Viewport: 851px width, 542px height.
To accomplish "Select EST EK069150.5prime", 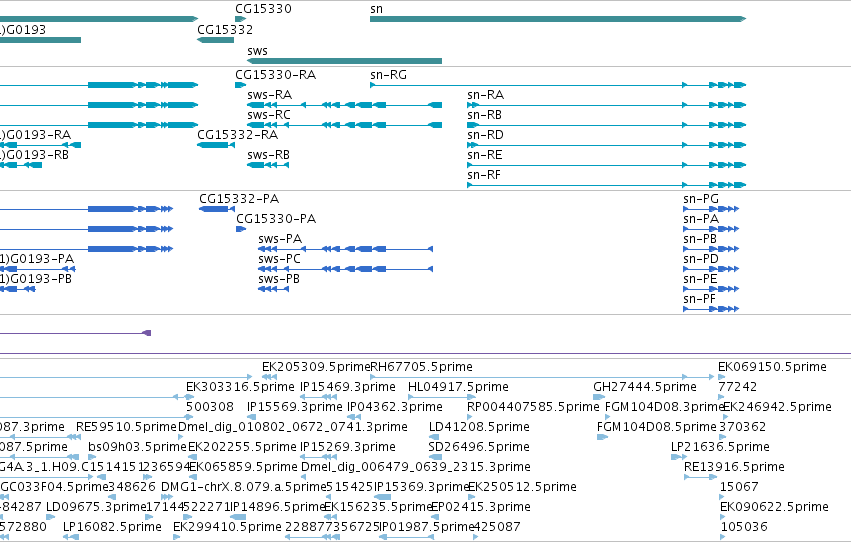I will click(721, 377).
